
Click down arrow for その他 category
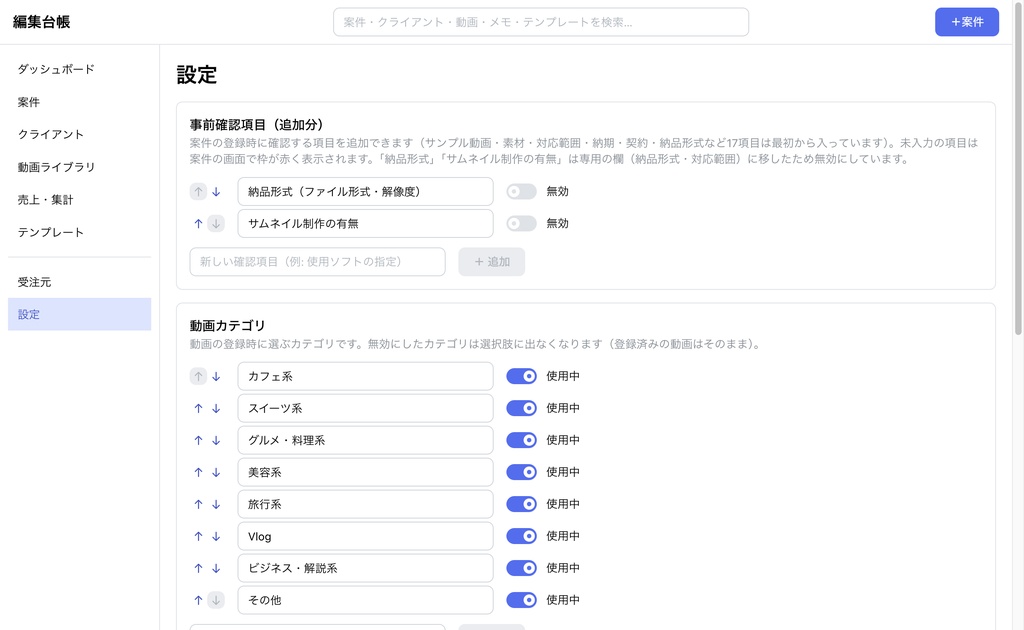click(216, 600)
